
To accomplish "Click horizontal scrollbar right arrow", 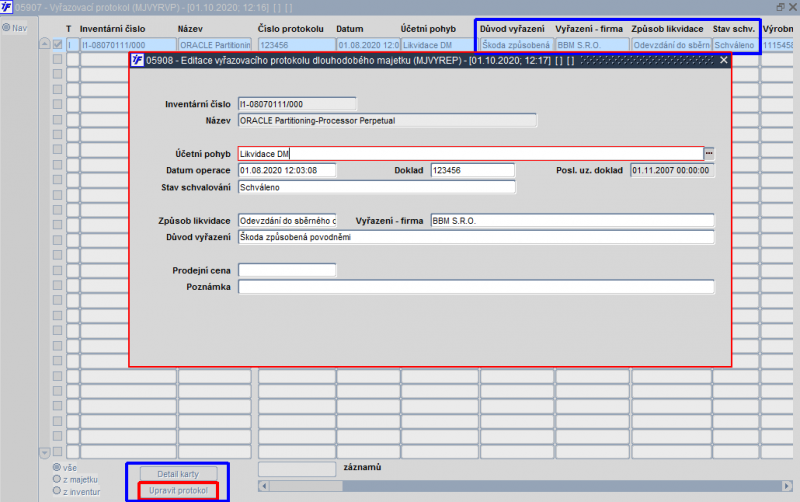I will coord(787,486).
